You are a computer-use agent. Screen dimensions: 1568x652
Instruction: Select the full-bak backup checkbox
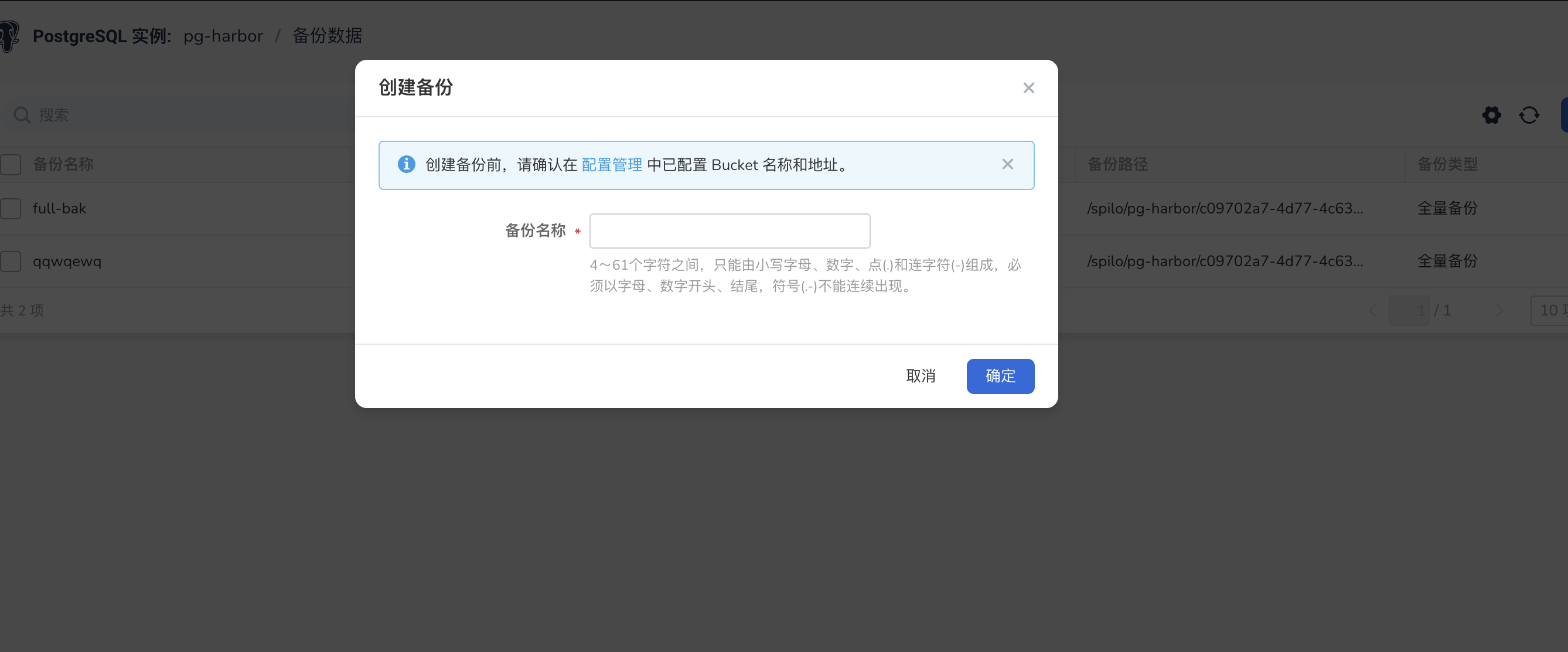(11, 208)
